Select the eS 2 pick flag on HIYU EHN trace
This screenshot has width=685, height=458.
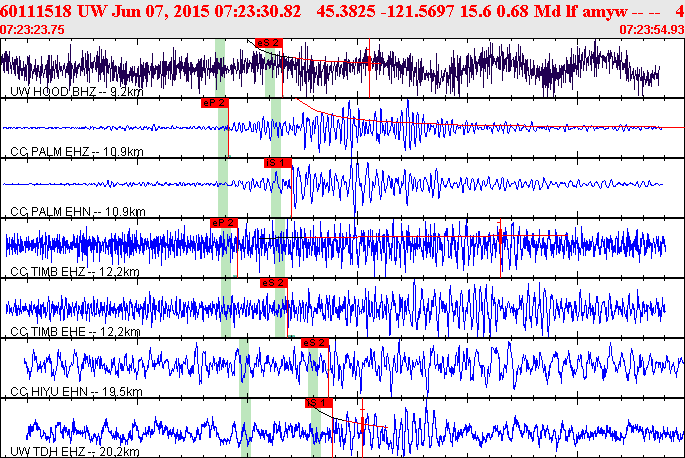315,343
